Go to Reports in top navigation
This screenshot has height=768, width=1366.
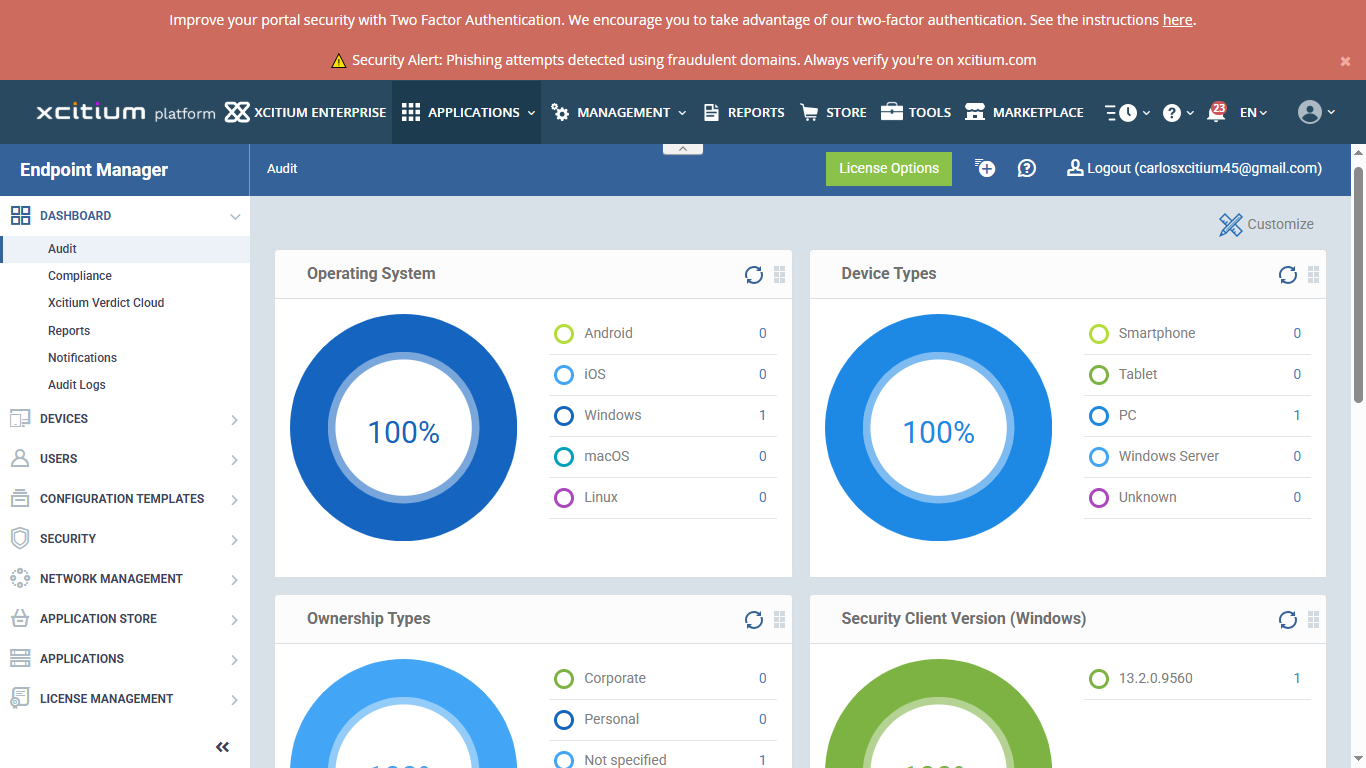[x=744, y=113]
